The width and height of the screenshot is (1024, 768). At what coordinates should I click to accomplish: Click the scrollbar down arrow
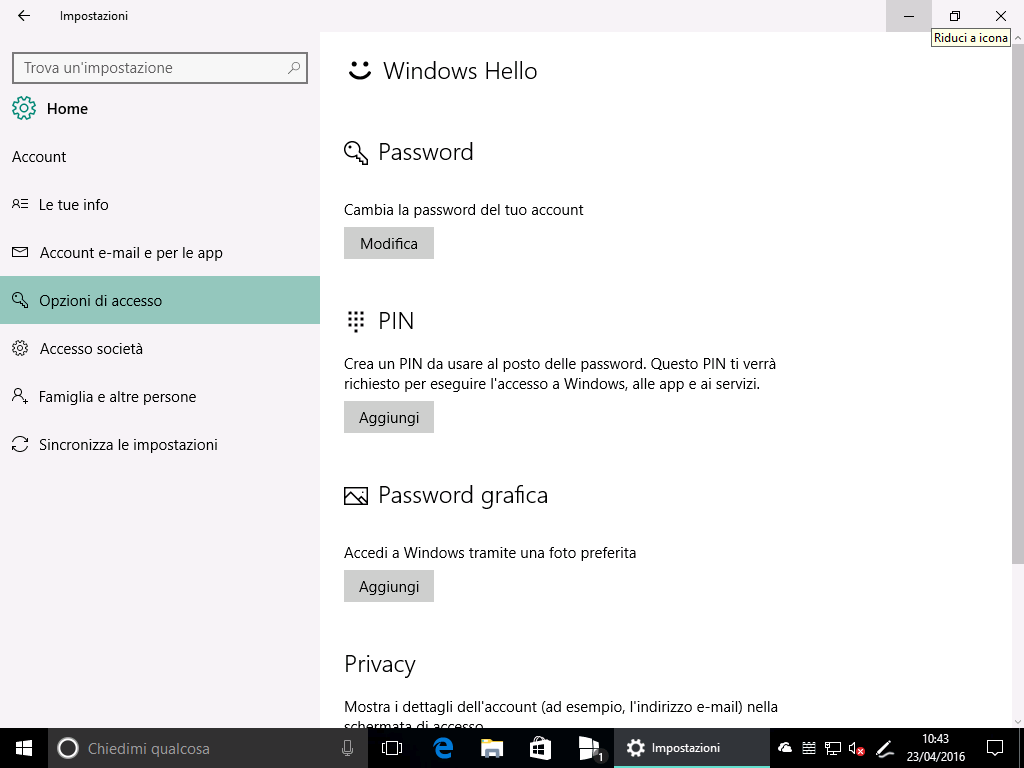point(1017,722)
